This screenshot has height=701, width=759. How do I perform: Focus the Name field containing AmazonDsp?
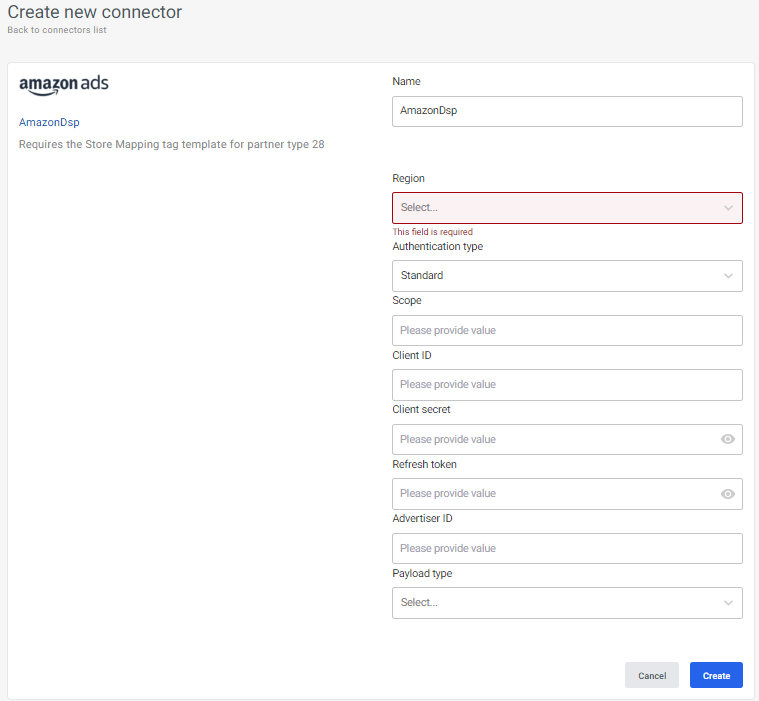click(567, 111)
